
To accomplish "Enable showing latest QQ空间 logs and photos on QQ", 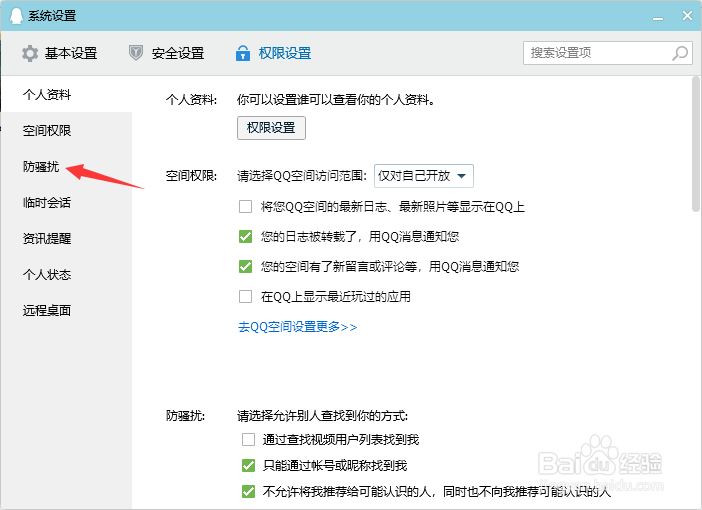I will (245, 206).
